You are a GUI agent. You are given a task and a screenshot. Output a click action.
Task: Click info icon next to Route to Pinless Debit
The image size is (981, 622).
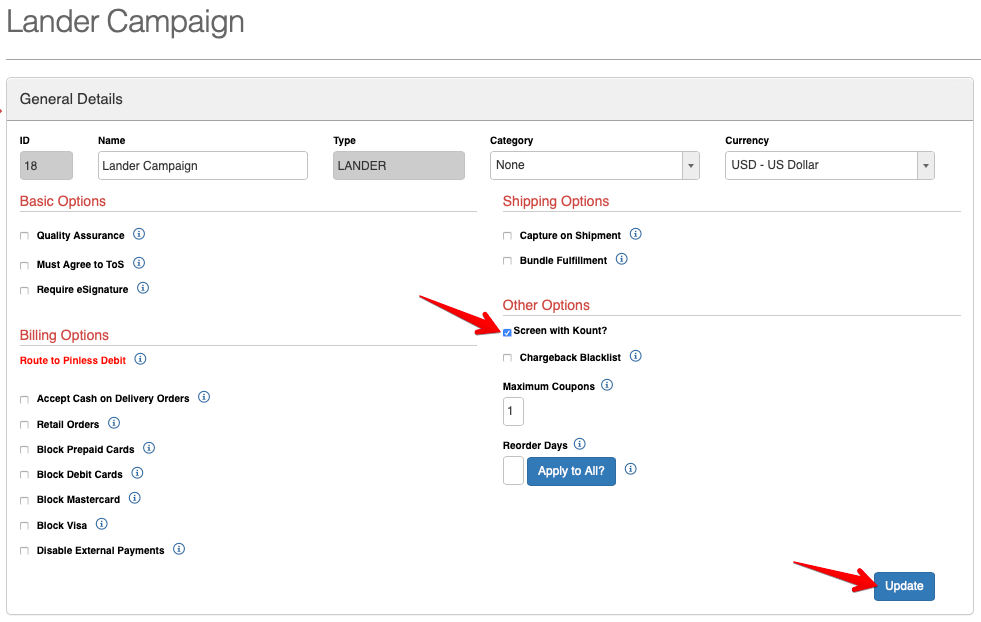[140, 359]
